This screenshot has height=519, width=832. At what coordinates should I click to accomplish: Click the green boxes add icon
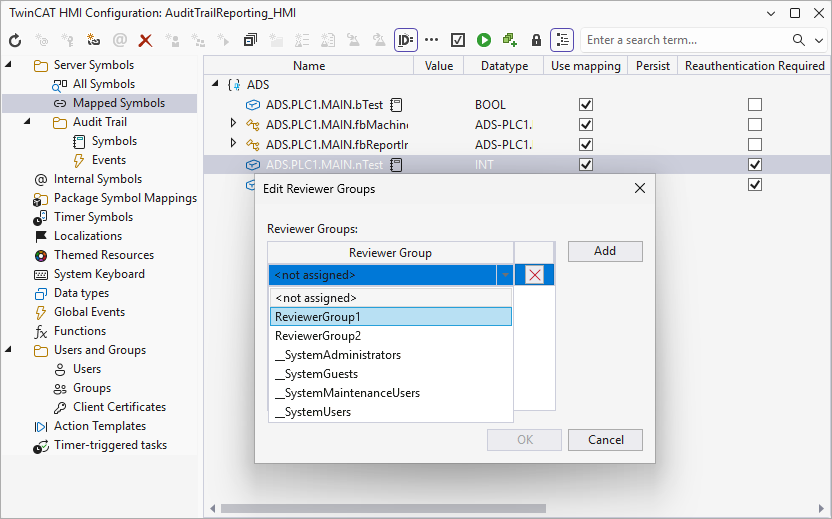point(510,40)
